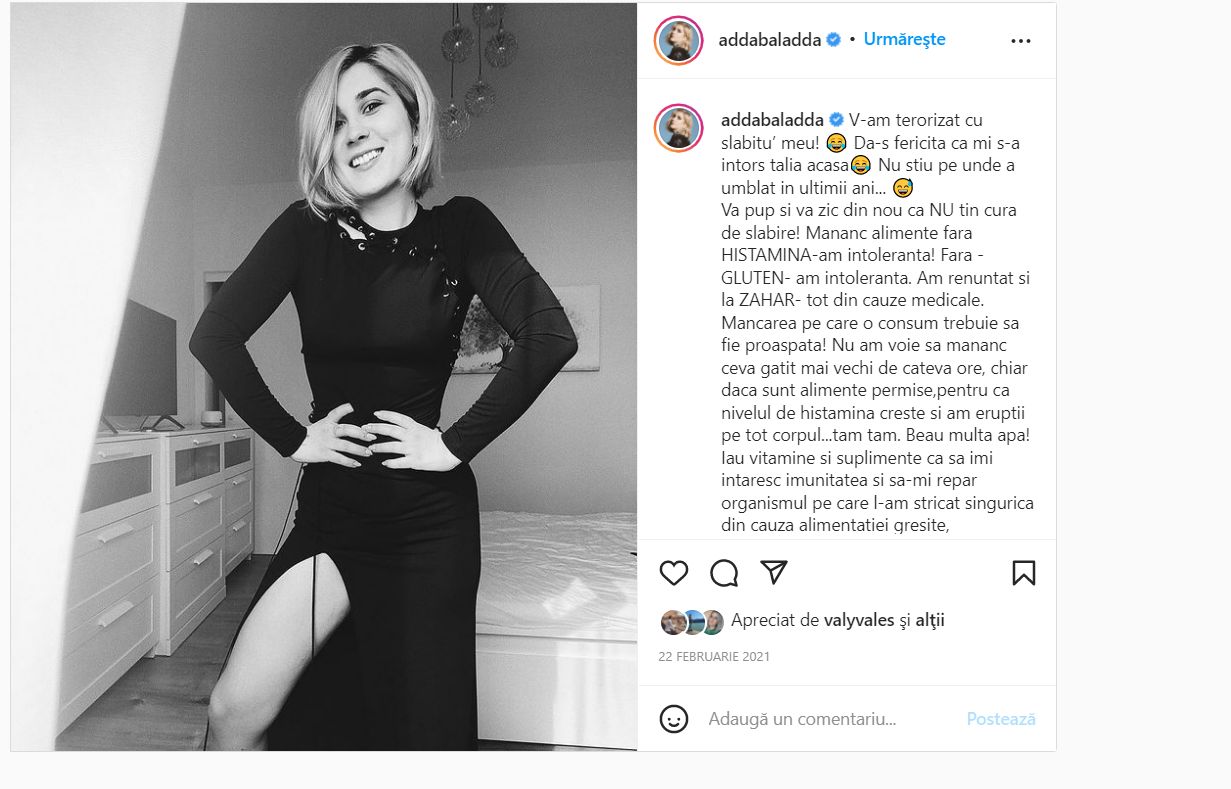Like the post with heart icon
Viewport: 1231px width, 789px height.
tap(674, 573)
